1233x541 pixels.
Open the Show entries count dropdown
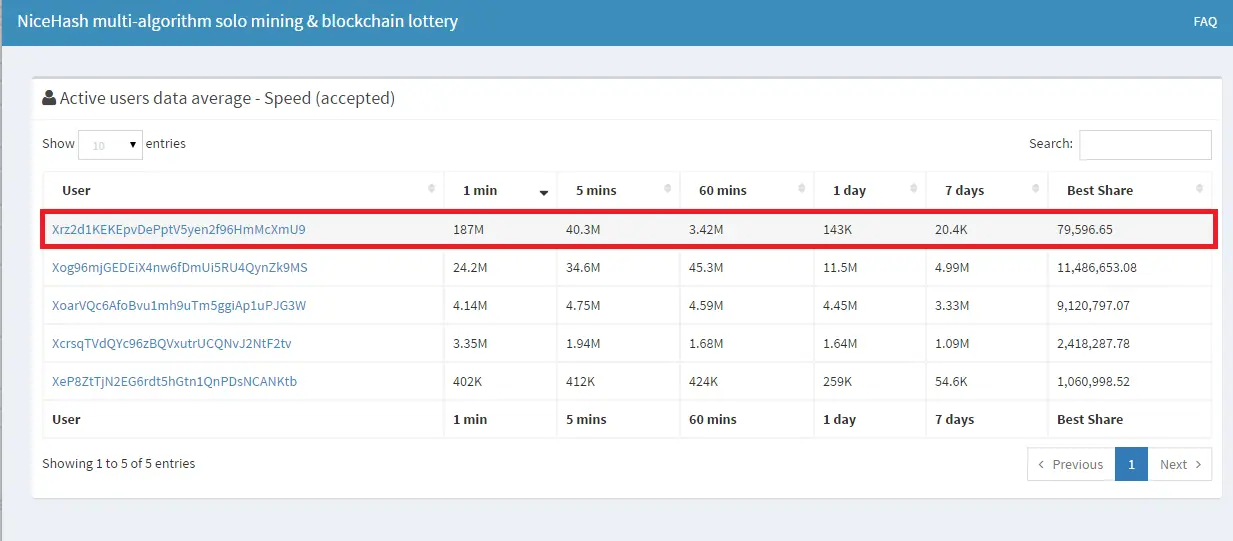[x=110, y=144]
